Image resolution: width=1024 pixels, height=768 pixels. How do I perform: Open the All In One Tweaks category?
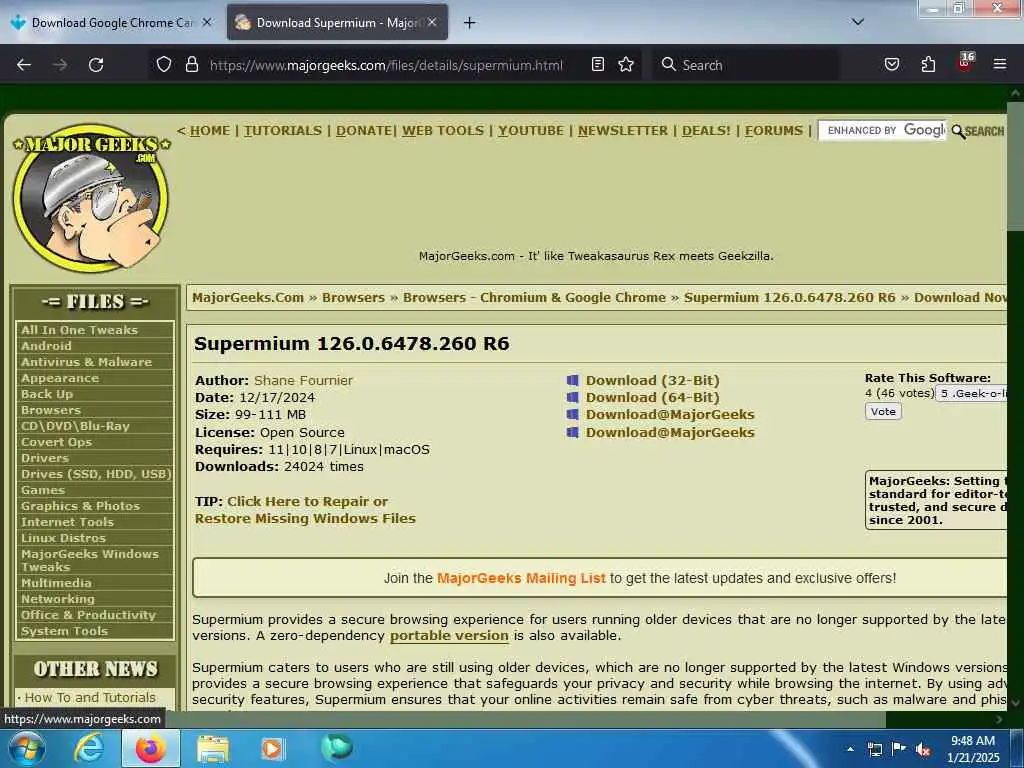(x=79, y=330)
